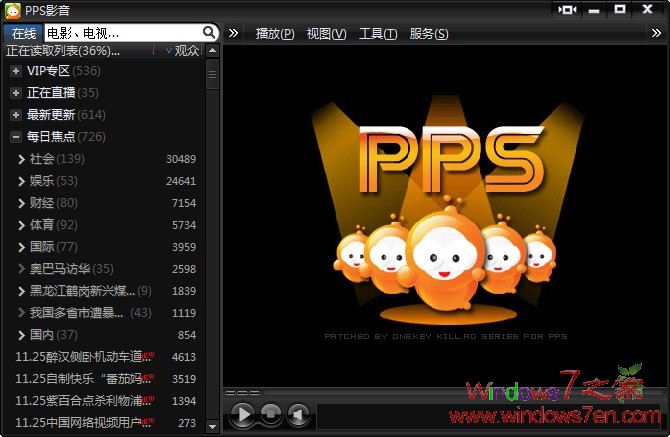The width and height of the screenshot is (670, 437).
Task: Collapse the 每日焦点 category
Action: 16,137
